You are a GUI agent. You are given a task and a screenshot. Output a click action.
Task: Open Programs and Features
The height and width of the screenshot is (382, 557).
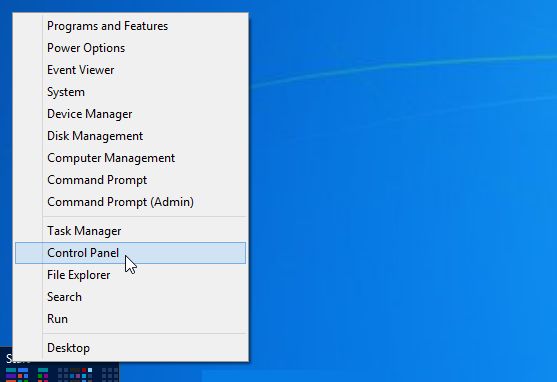click(130, 26)
